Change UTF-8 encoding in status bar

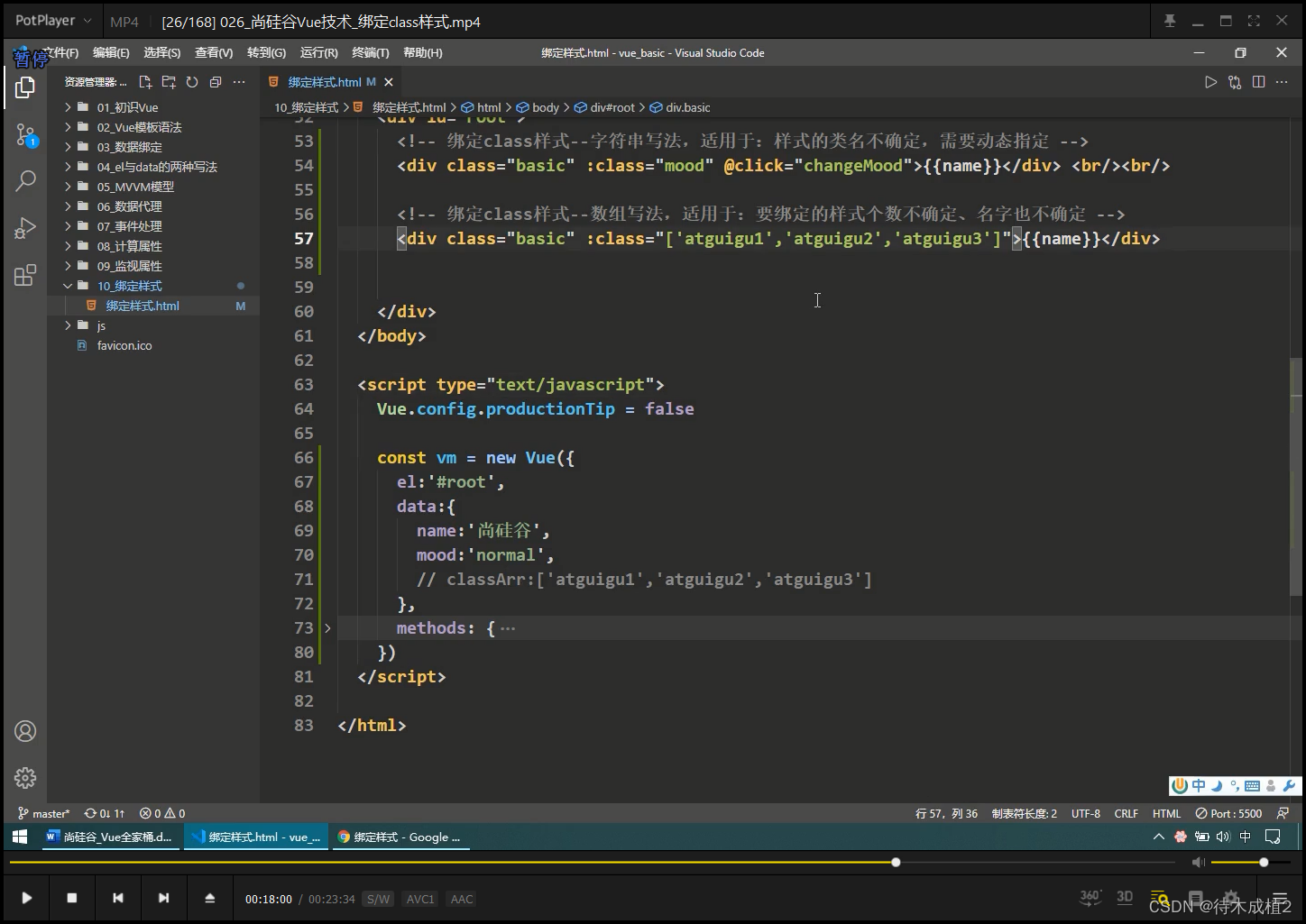(1086, 813)
